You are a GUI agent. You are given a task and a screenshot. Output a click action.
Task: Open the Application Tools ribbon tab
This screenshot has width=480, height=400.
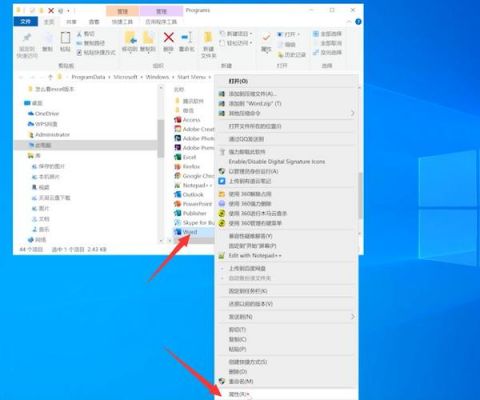(161, 22)
